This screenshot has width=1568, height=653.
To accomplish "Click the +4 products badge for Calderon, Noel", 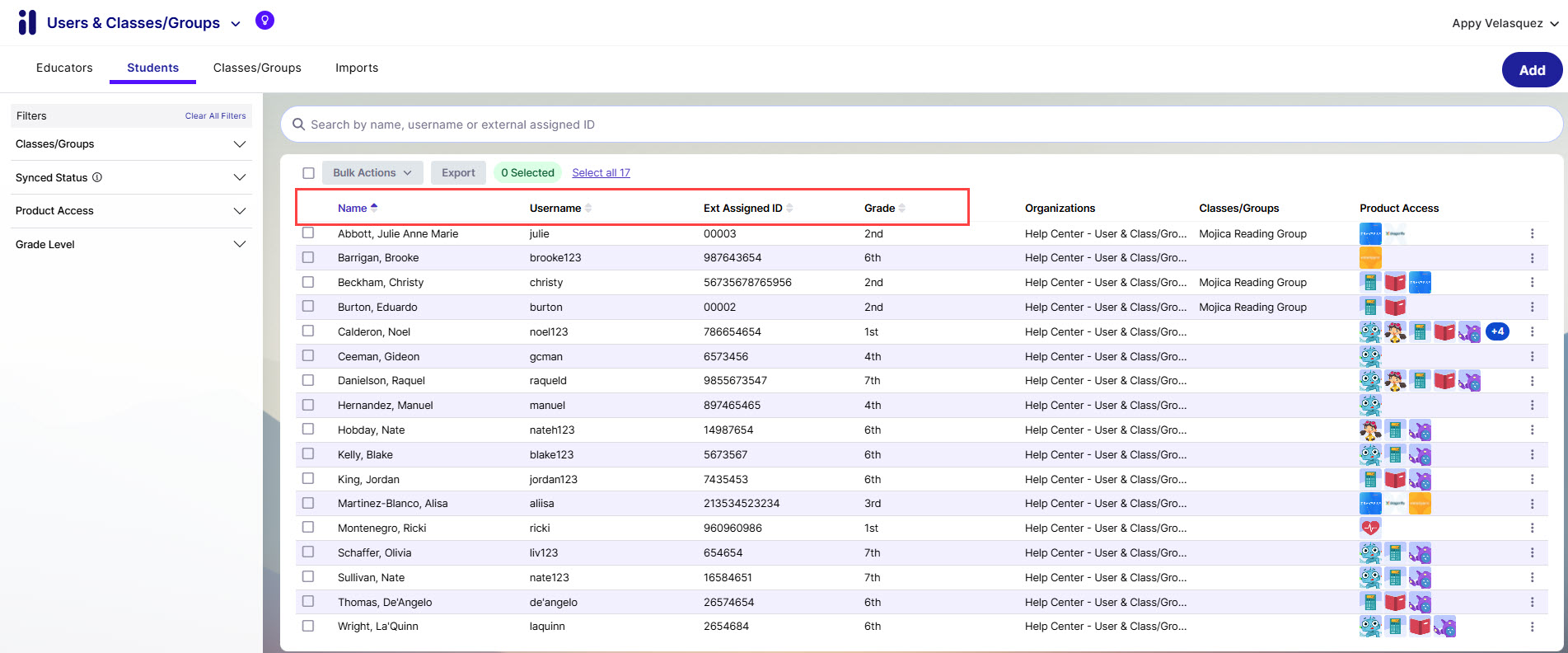I will pos(1497,331).
